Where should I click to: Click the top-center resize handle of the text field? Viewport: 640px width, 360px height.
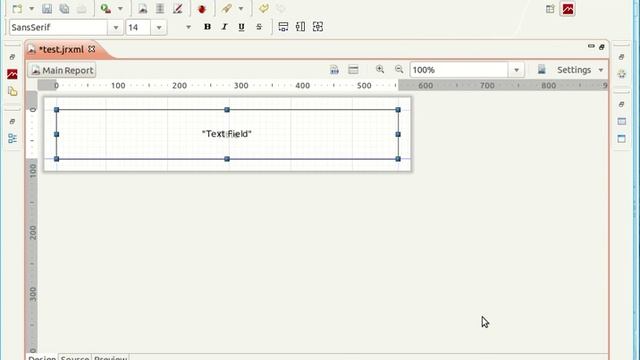pyautogui.click(x=227, y=110)
